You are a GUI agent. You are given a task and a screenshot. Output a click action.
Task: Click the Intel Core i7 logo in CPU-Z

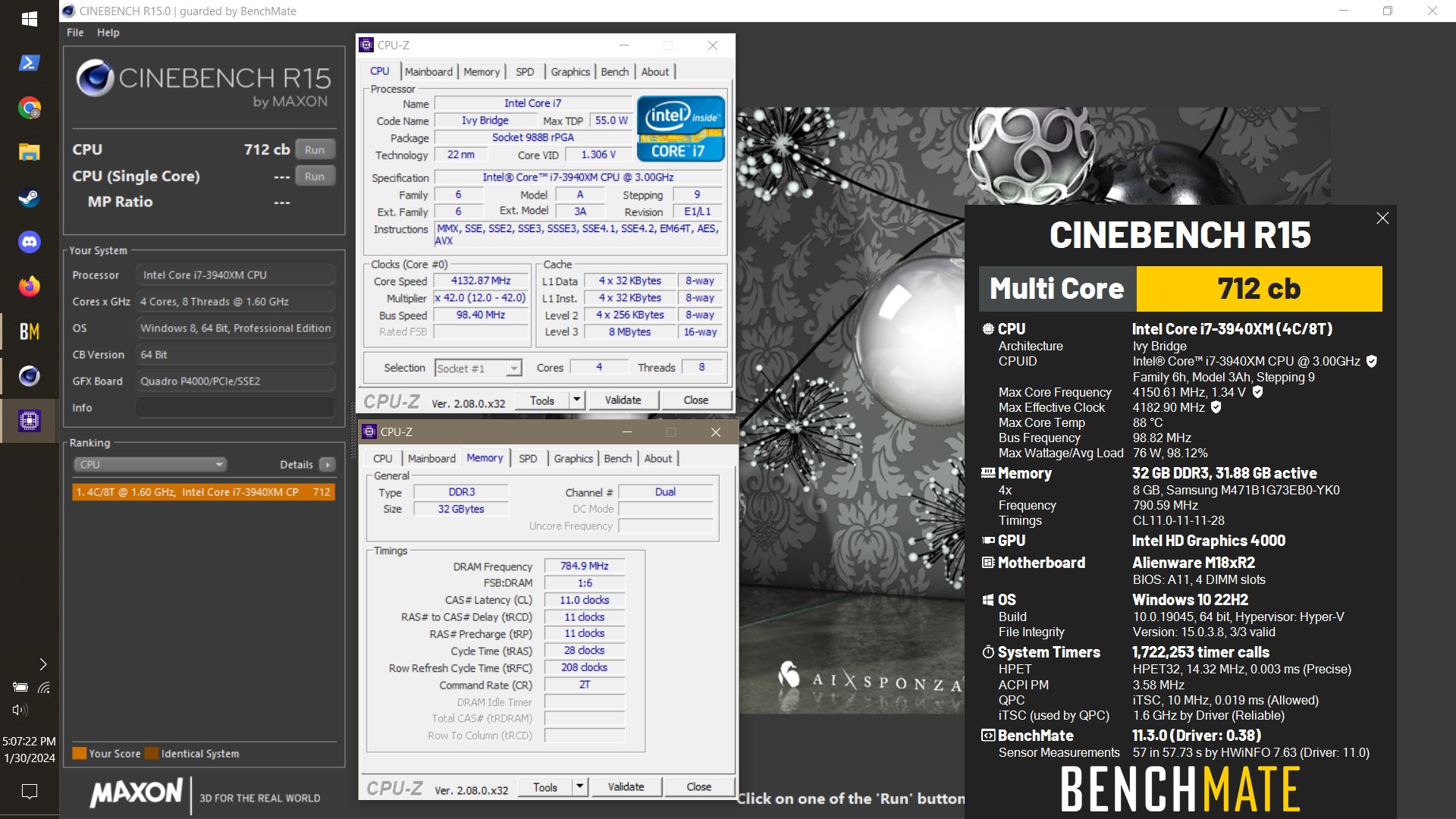(x=680, y=128)
